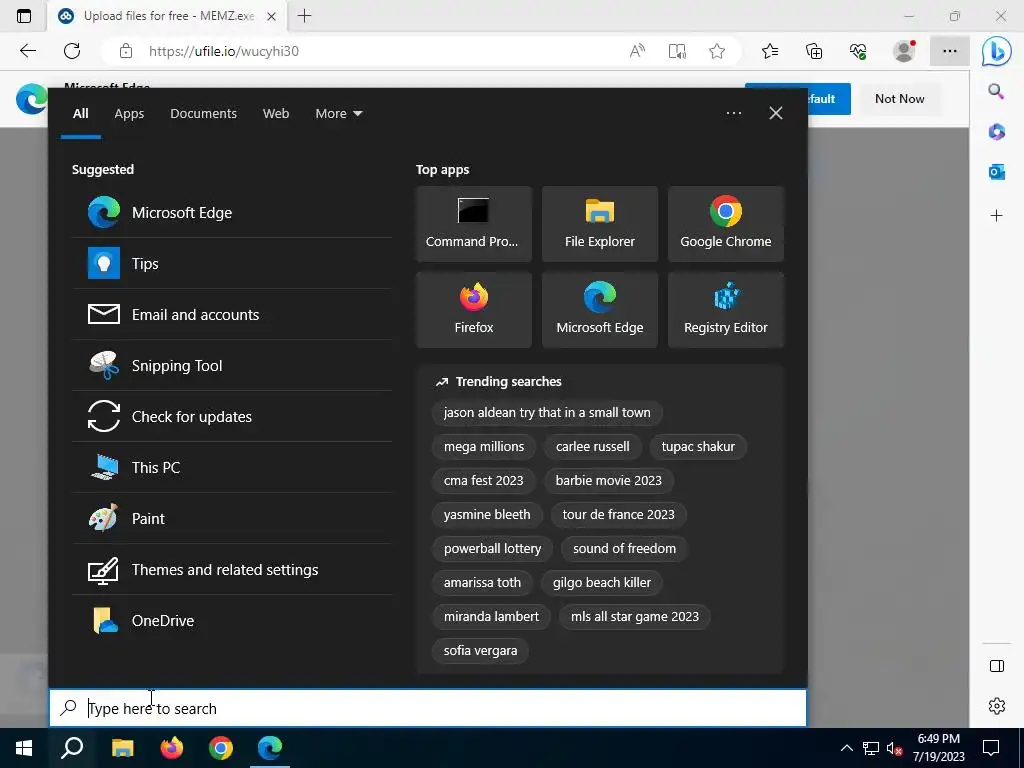The height and width of the screenshot is (768, 1024).
Task: Launch Firefox from taskbar
Action: tap(172, 748)
